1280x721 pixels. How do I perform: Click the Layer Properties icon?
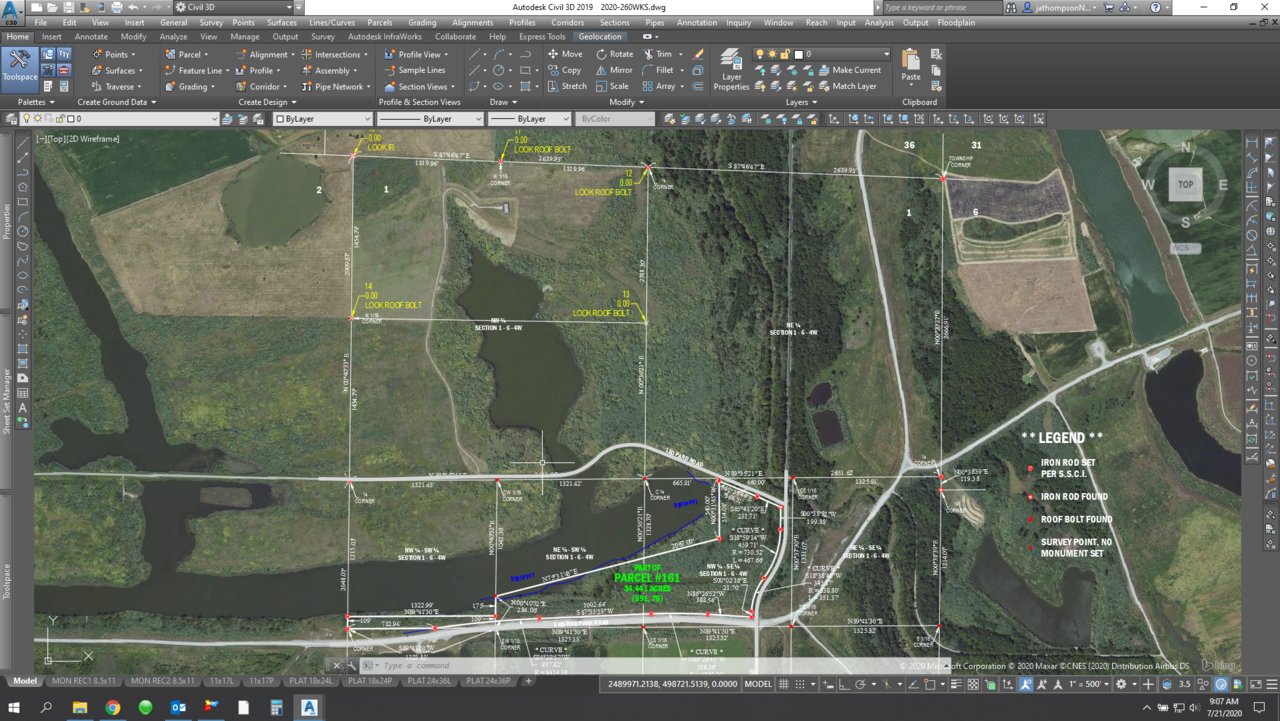(x=731, y=70)
